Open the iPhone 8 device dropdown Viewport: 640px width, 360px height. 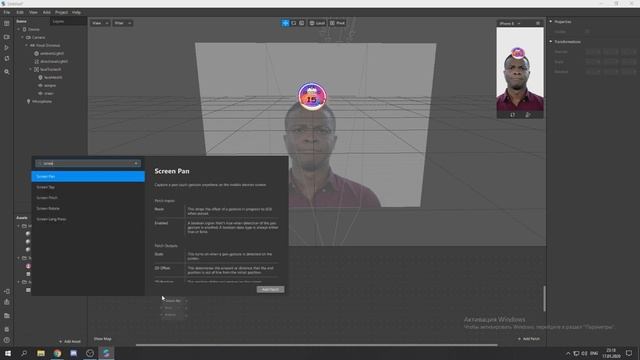[510, 24]
